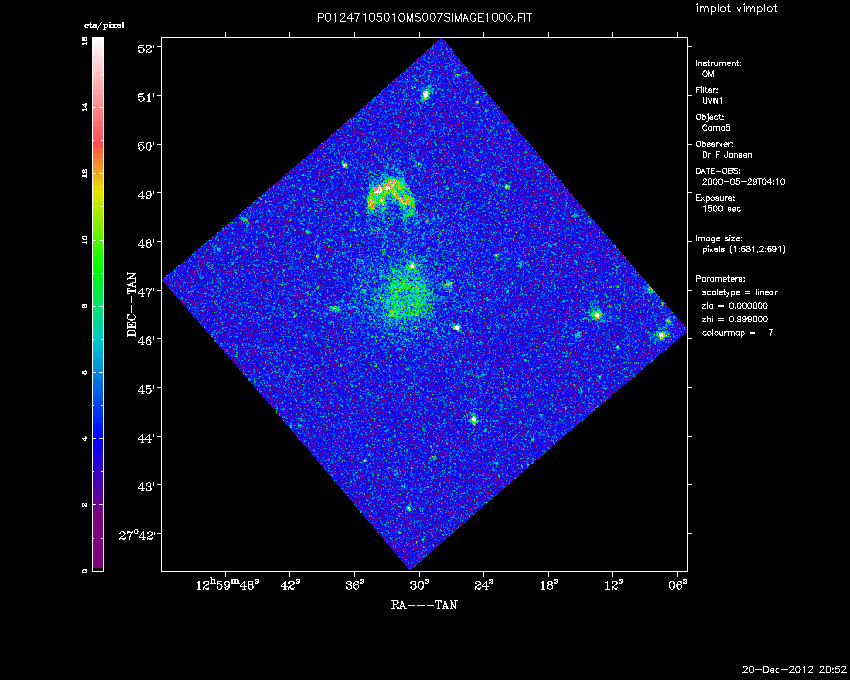Viewport: 850px width, 680px height.
Task: Click the exposure value '1500 sec'
Action: (x=721, y=209)
